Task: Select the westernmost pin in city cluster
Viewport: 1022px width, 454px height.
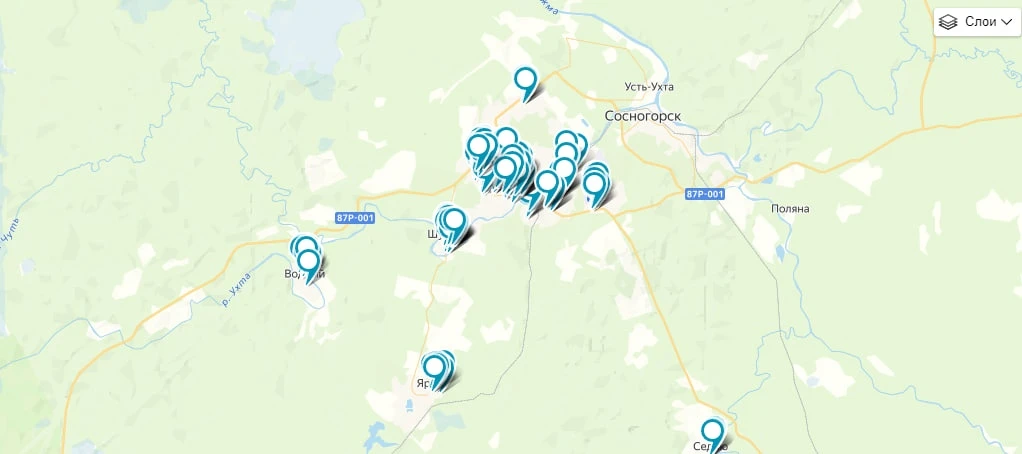Action: 479,152
